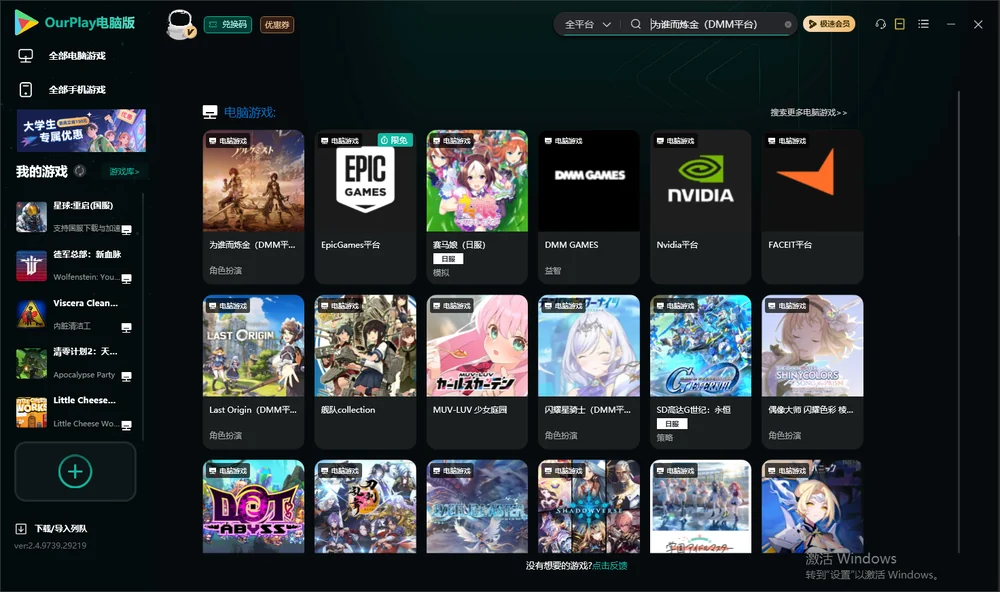This screenshot has width=1000, height=592.
Task: Click the yellow mini-mode window icon
Action: (899, 24)
